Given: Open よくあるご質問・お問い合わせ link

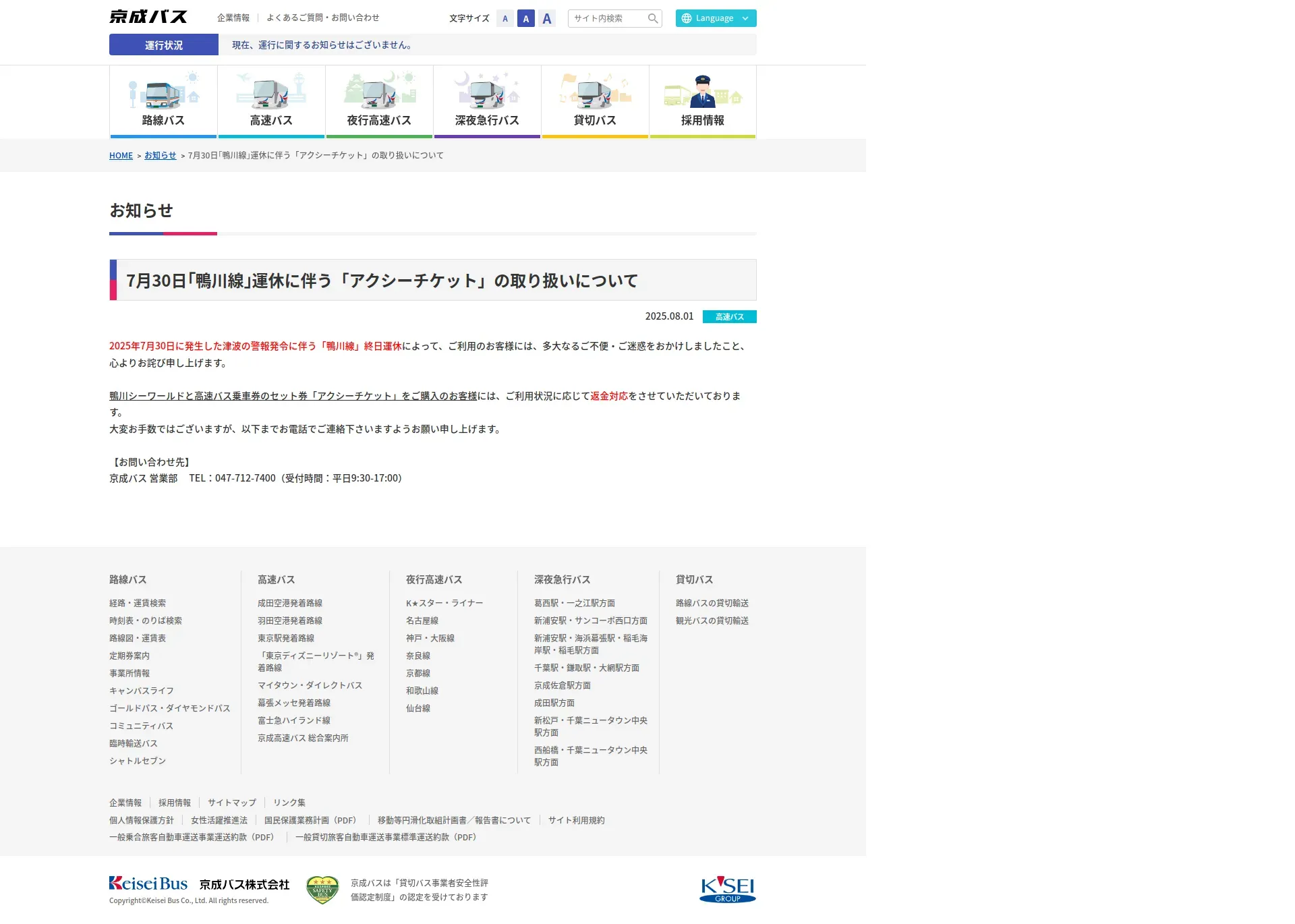Looking at the screenshot, I should (x=322, y=18).
